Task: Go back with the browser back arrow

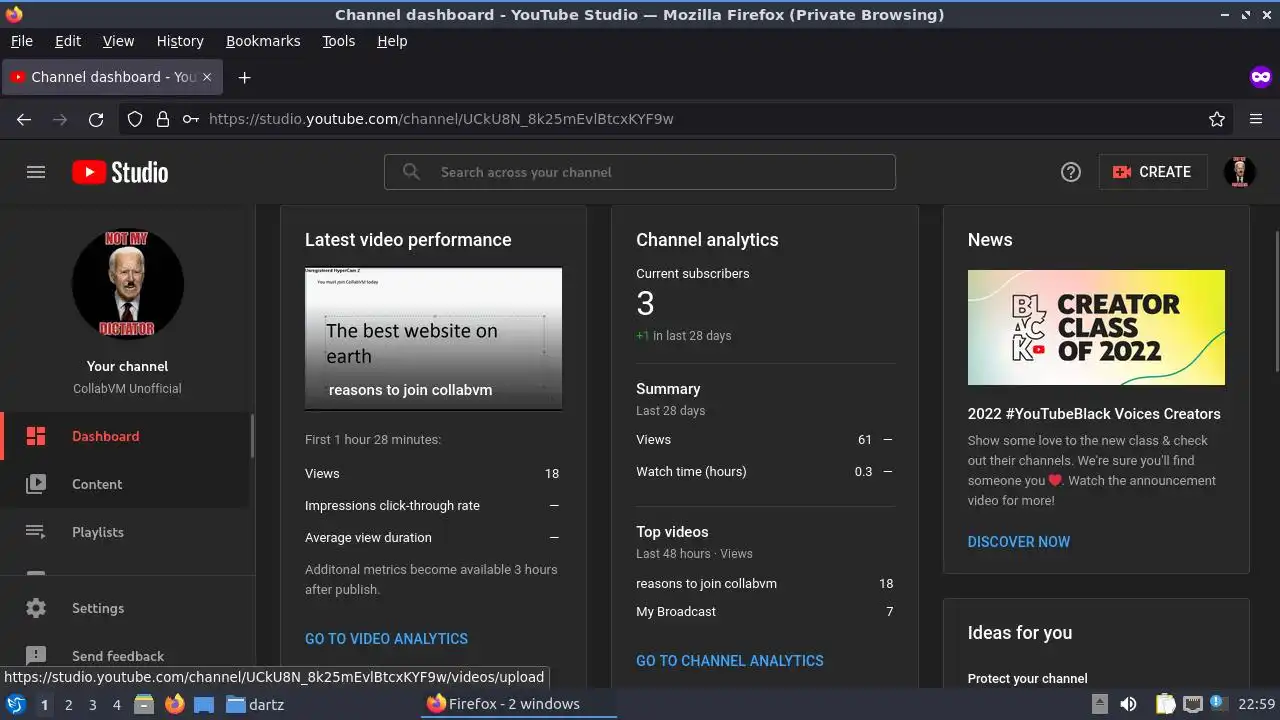Action: [24, 119]
